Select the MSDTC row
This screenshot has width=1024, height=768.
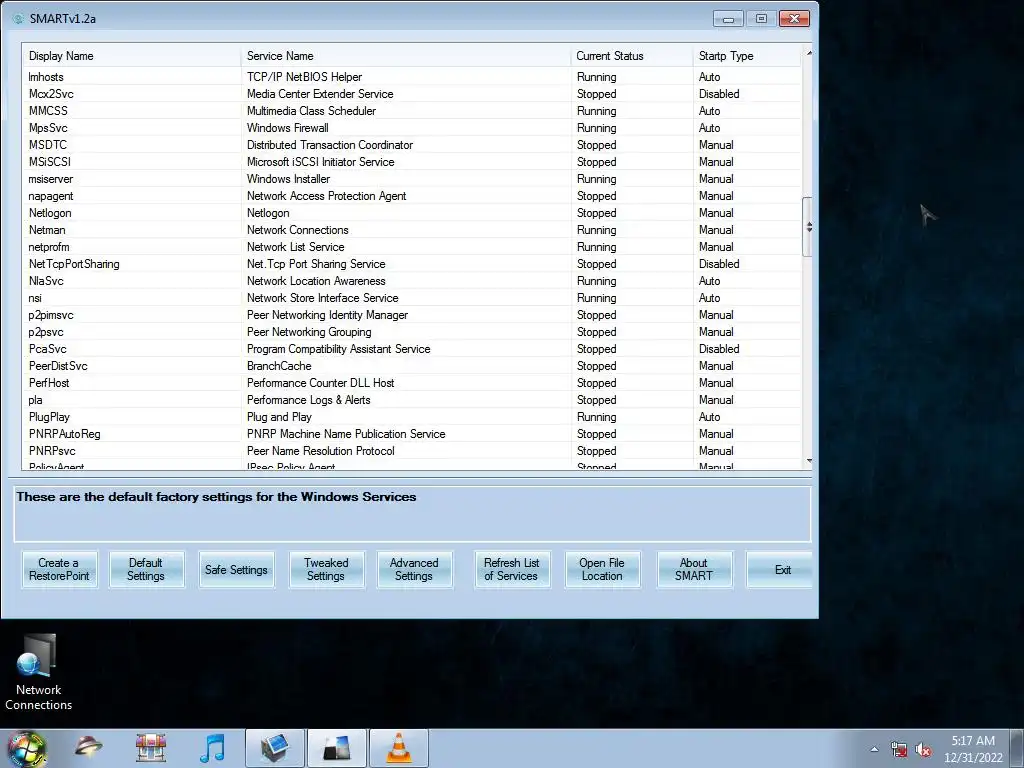pyautogui.click(x=412, y=145)
